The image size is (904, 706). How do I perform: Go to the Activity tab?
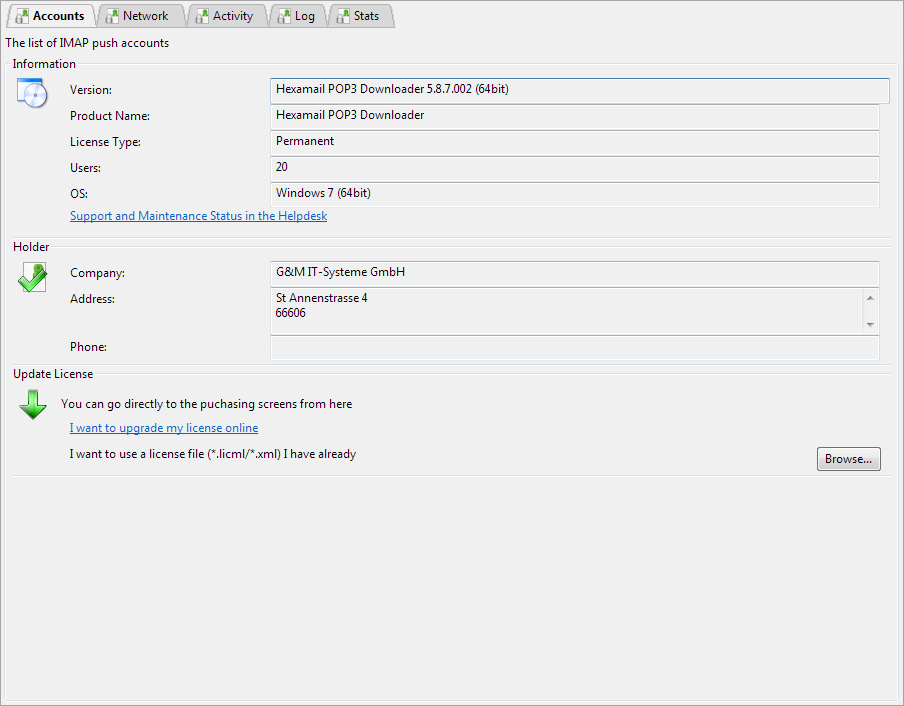(225, 16)
